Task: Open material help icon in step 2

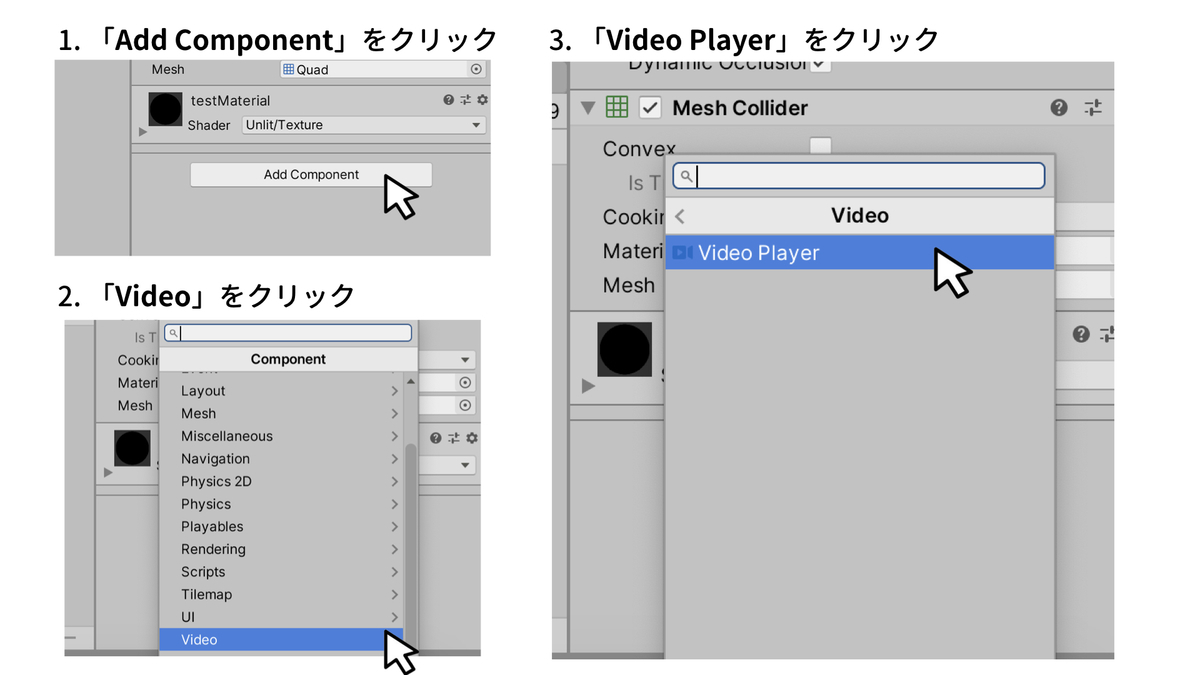Action: [436, 438]
